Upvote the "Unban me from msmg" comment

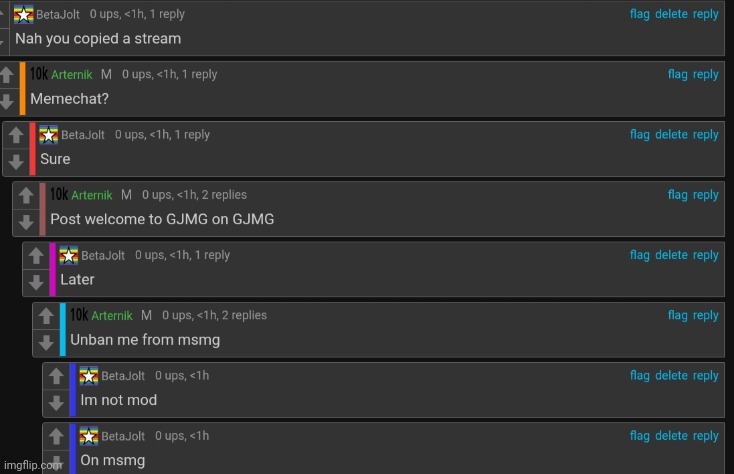[x=46, y=316]
